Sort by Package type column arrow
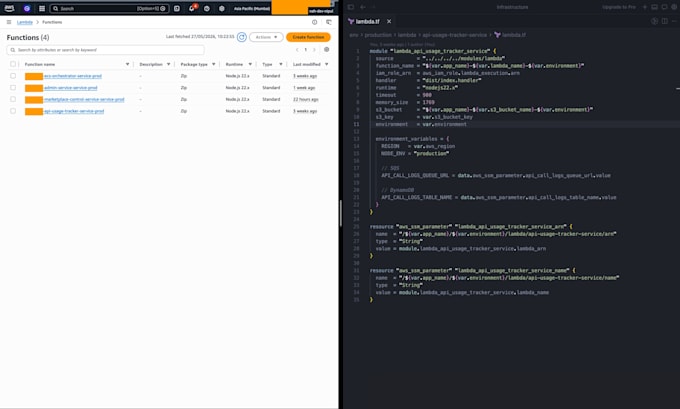This screenshot has width=680, height=409. 213,64
